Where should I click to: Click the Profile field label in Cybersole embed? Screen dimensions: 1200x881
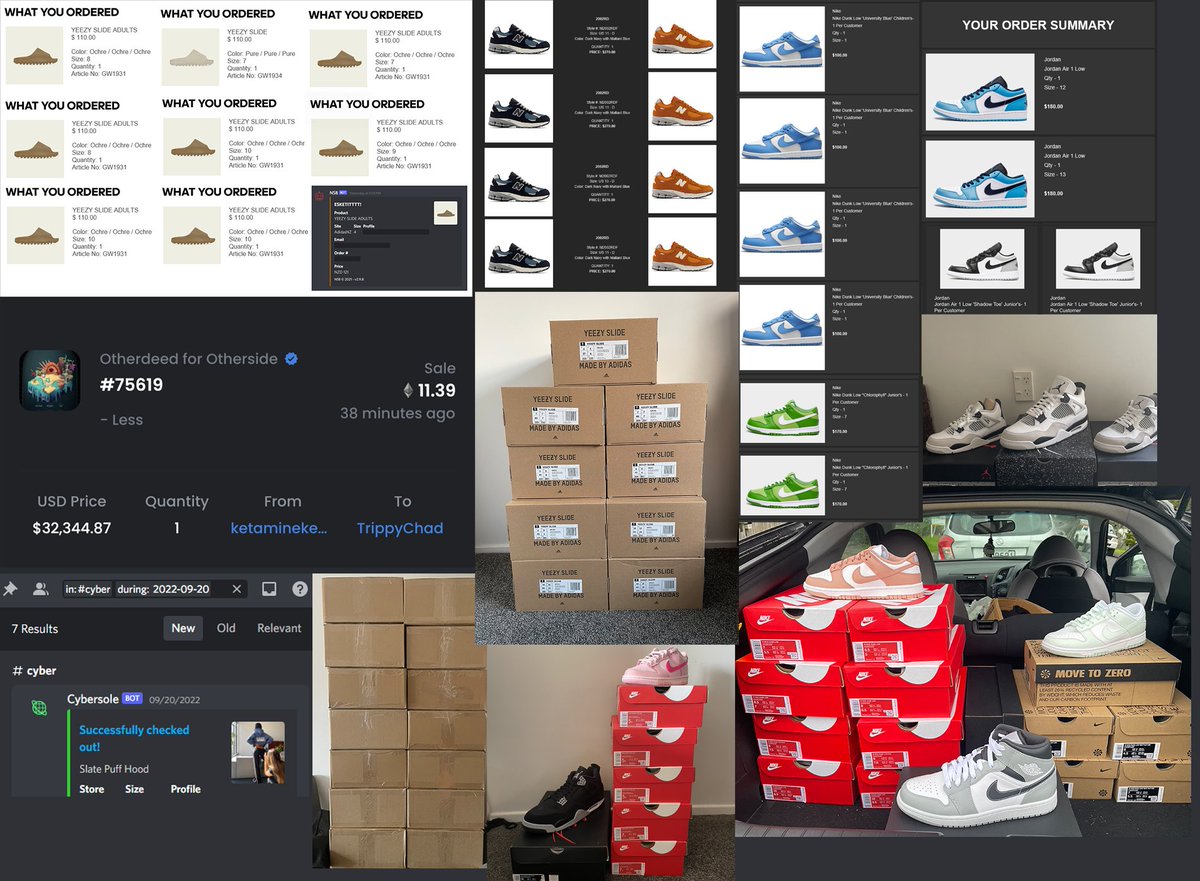(185, 789)
